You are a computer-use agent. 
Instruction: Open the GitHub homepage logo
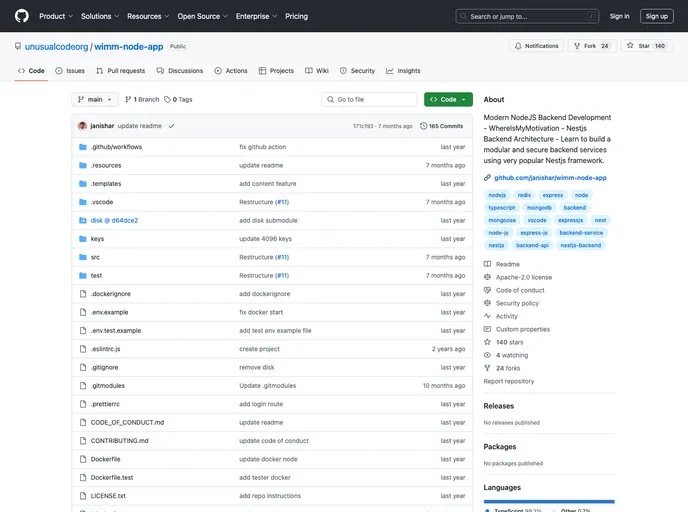click(22, 16)
